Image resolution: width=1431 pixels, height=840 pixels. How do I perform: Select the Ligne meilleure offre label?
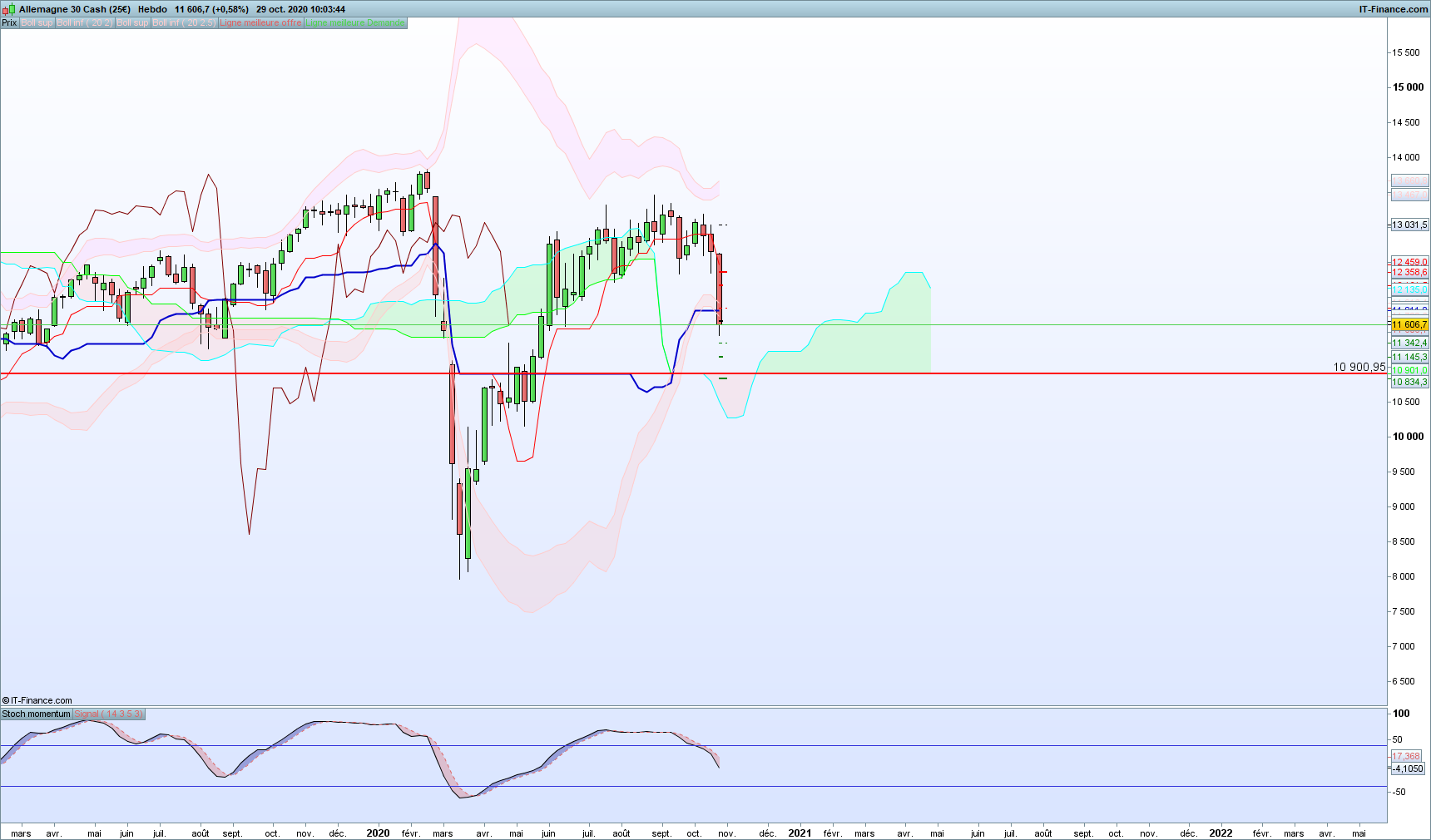coord(260,22)
